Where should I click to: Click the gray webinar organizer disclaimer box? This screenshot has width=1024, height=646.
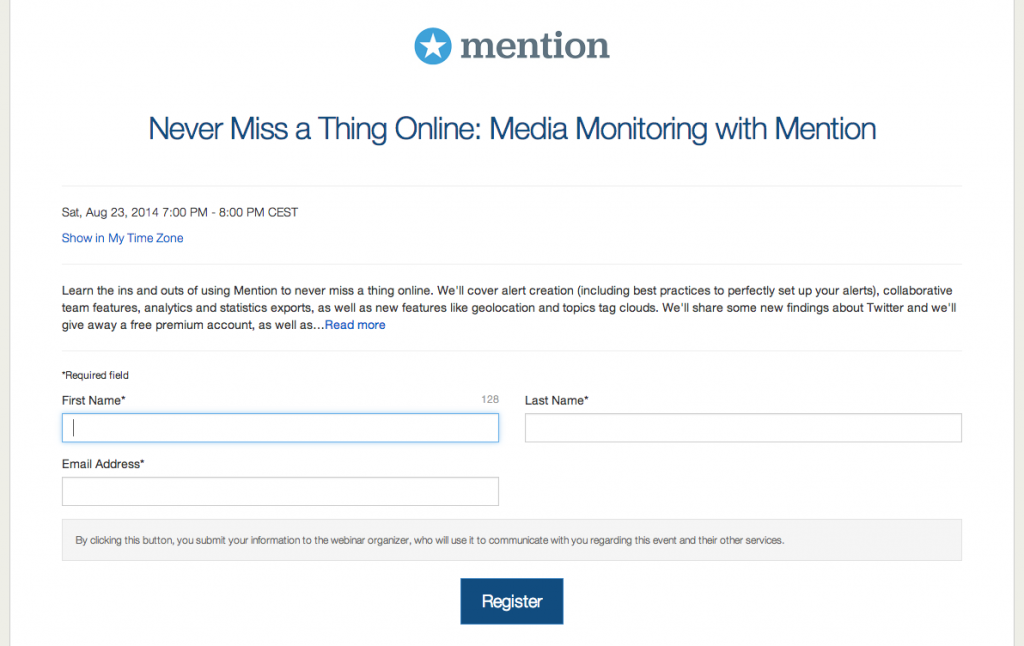tap(512, 540)
